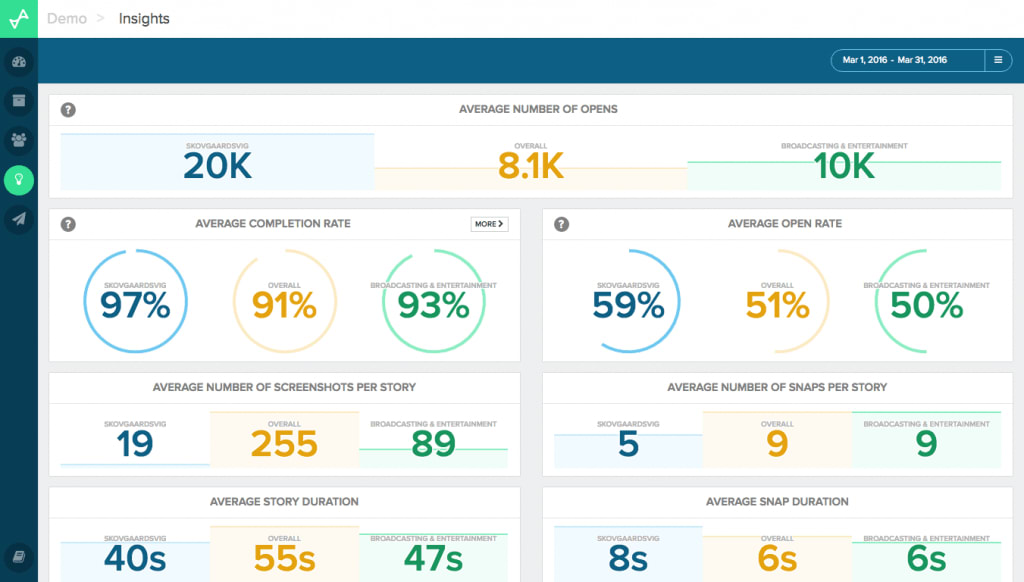
Task: Select the Insights lightbulb icon in sidebar
Action: (19, 180)
